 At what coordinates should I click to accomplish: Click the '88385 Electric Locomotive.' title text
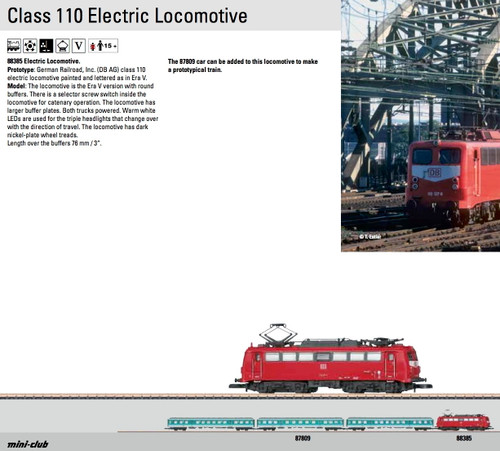(44, 61)
